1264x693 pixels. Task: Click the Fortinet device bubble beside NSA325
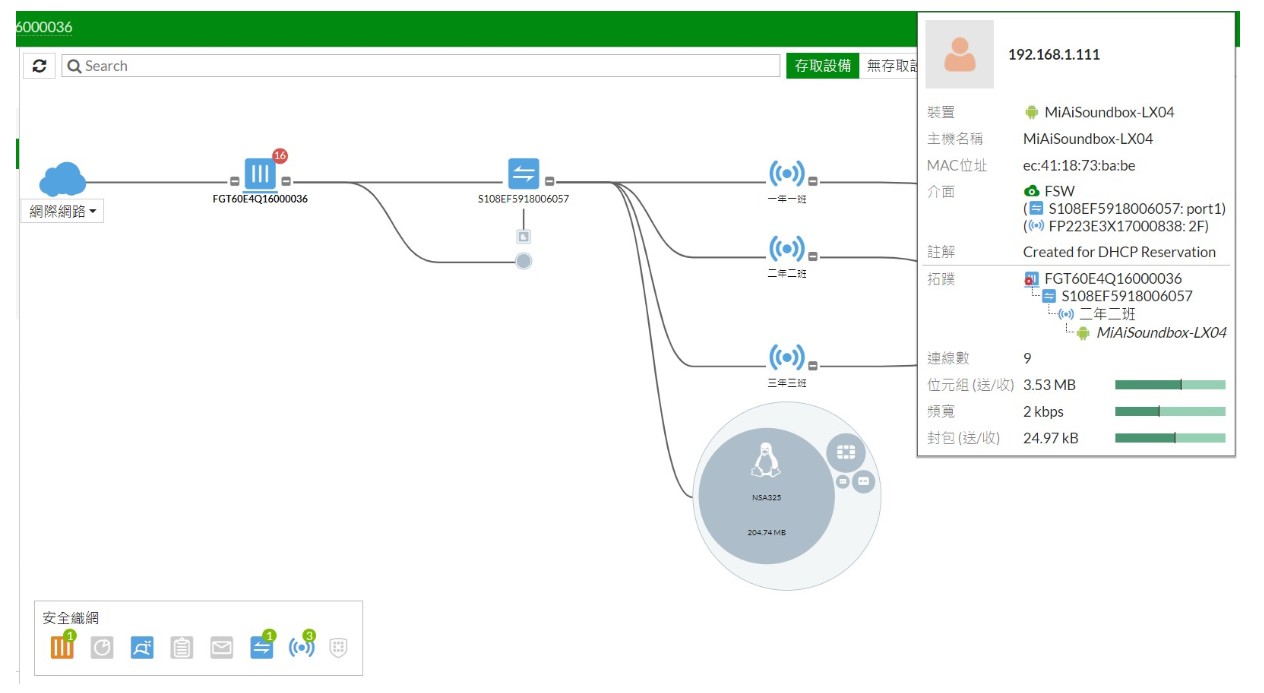(x=846, y=454)
